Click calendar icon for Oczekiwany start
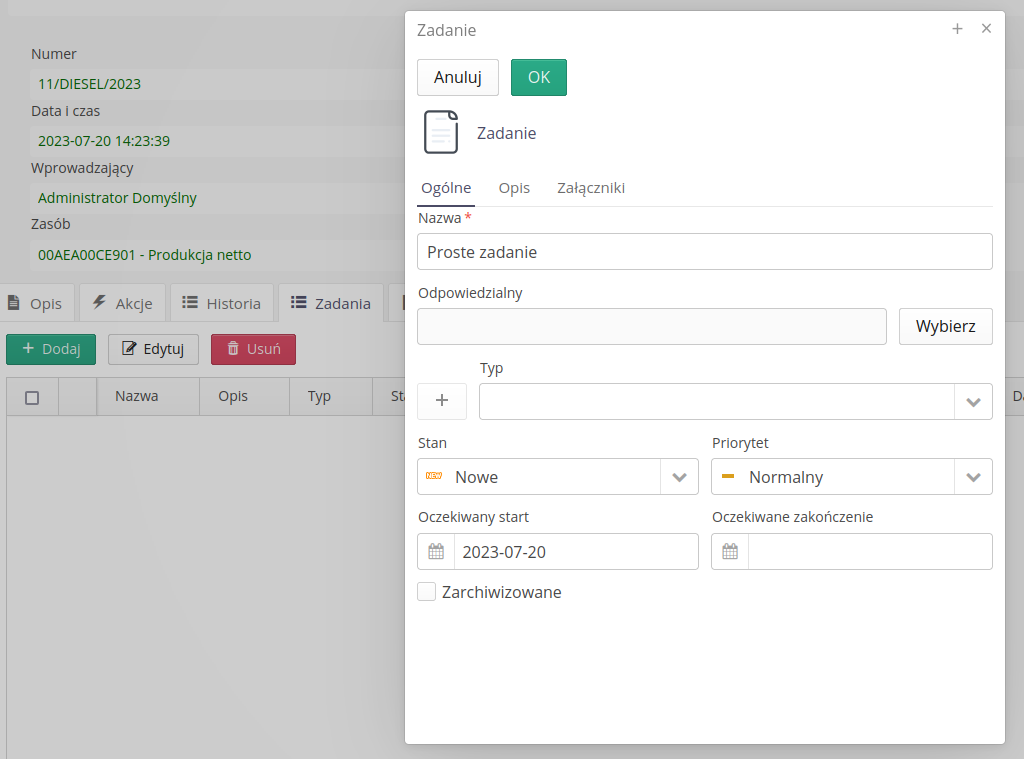 436,552
